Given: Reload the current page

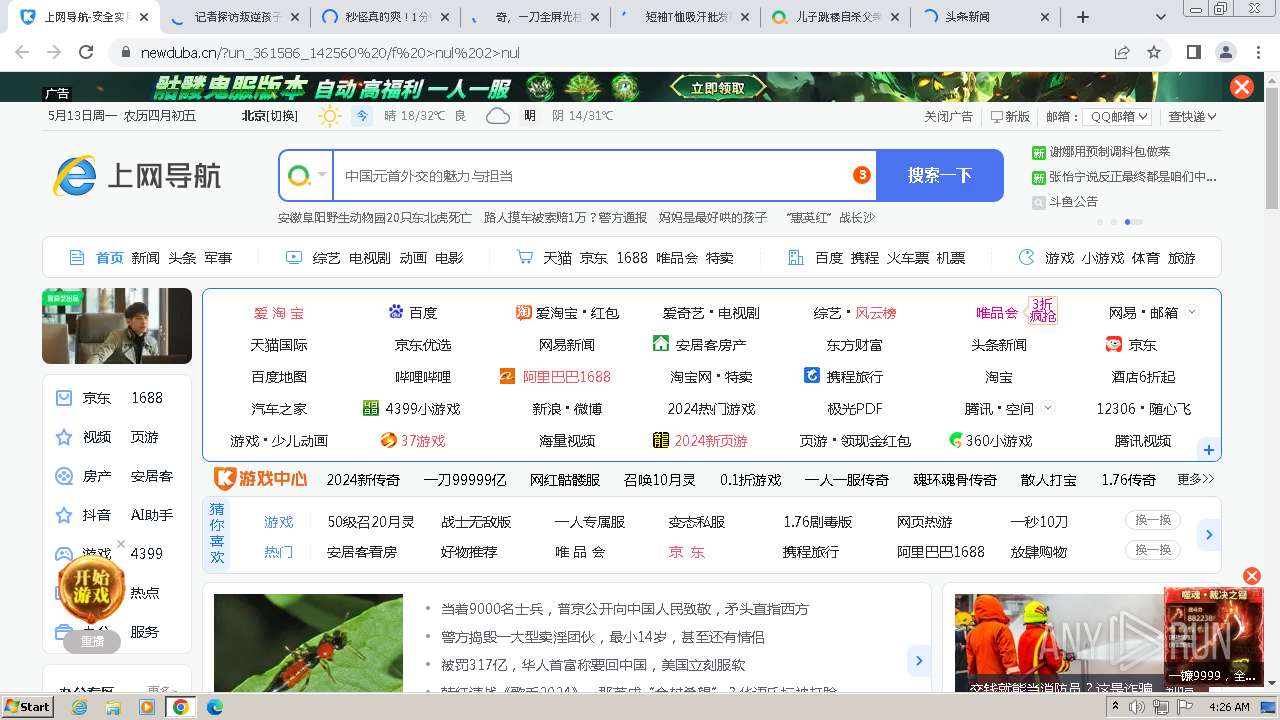Looking at the screenshot, I should [86, 52].
